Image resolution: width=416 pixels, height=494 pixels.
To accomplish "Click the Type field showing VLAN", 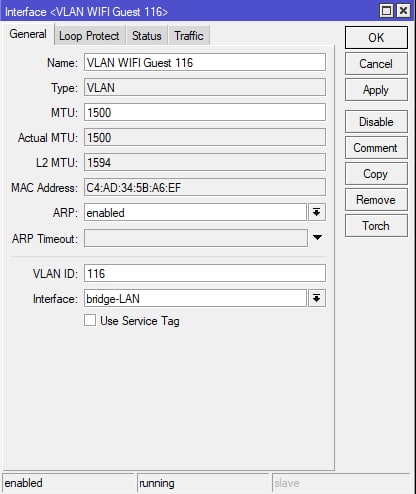I will [205, 87].
